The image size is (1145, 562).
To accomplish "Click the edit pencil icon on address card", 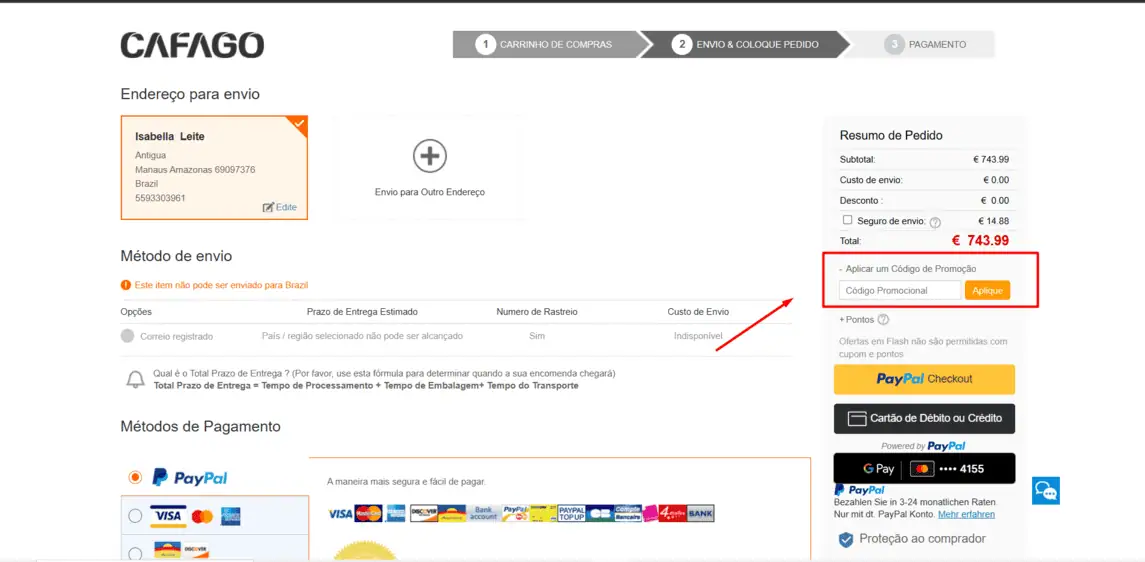I will tap(268, 207).
